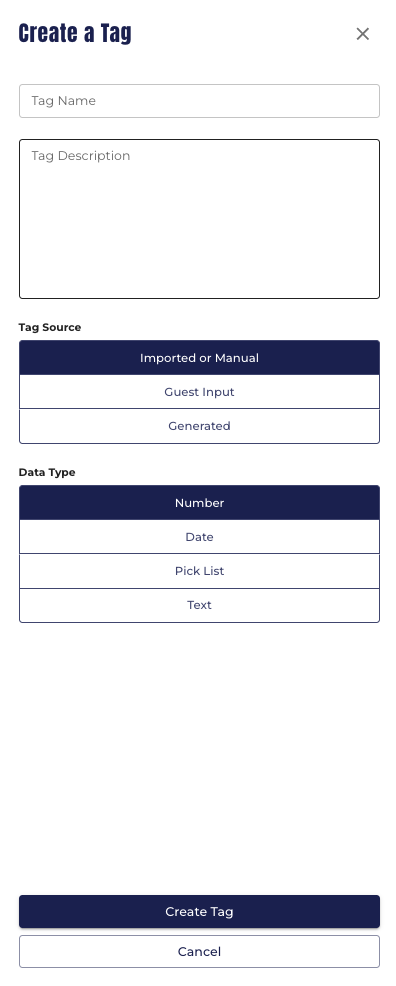
Task: Click the Tag Description placeholder text
Action: (80, 156)
